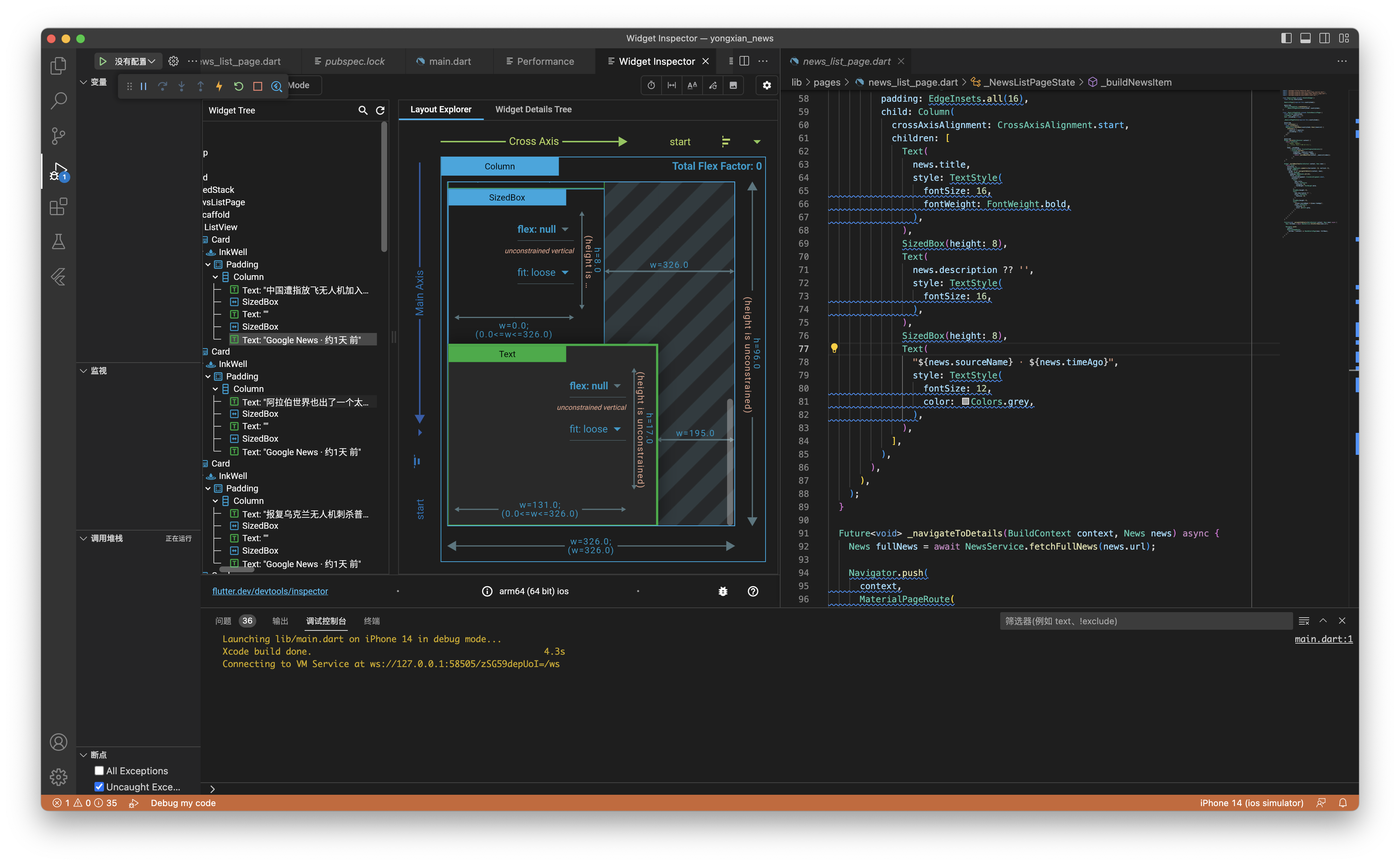Open DevTools widget inspector icon in debug toolbar
This screenshot has height=865, width=1400.
click(276, 86)
